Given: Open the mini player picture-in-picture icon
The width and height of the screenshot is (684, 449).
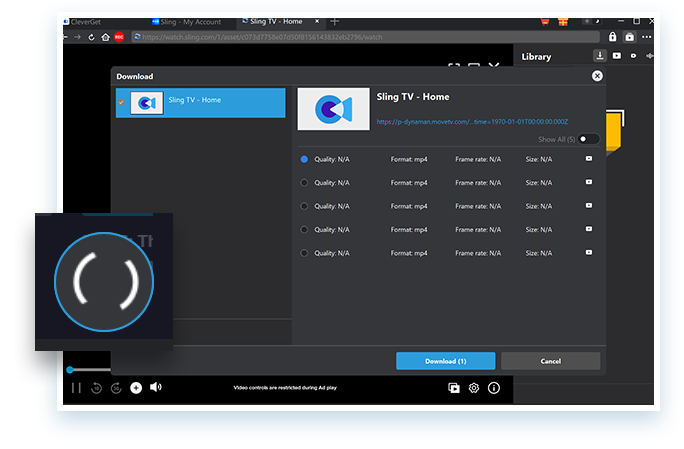Looking at the screenshot, I should [454, 388].
